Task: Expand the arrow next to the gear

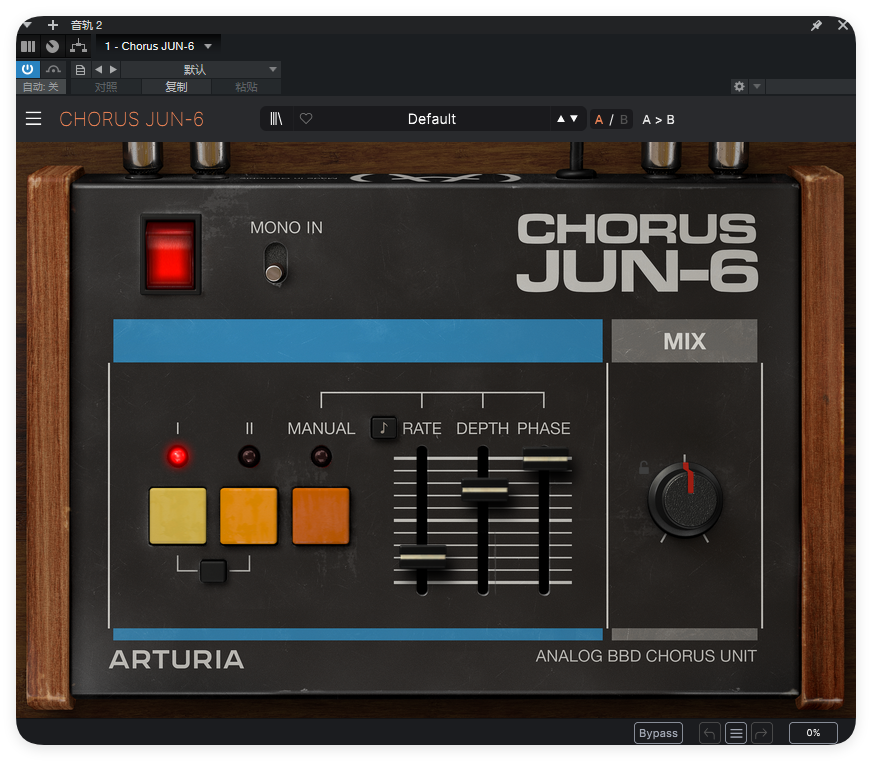Action: click(x=757, y=86)
